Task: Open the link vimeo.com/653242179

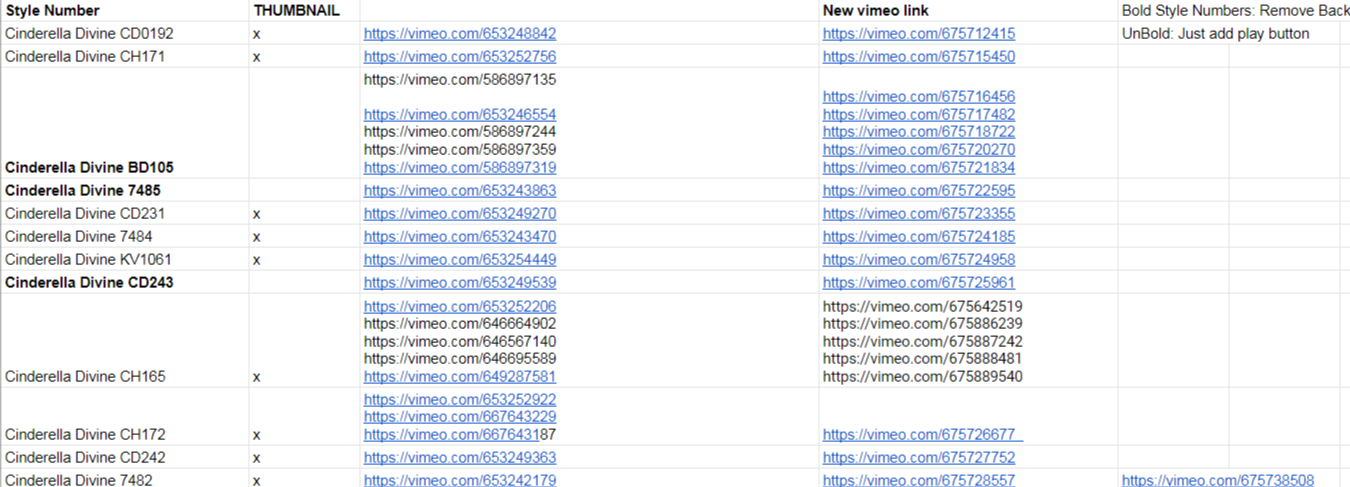Action: [460, 481]
